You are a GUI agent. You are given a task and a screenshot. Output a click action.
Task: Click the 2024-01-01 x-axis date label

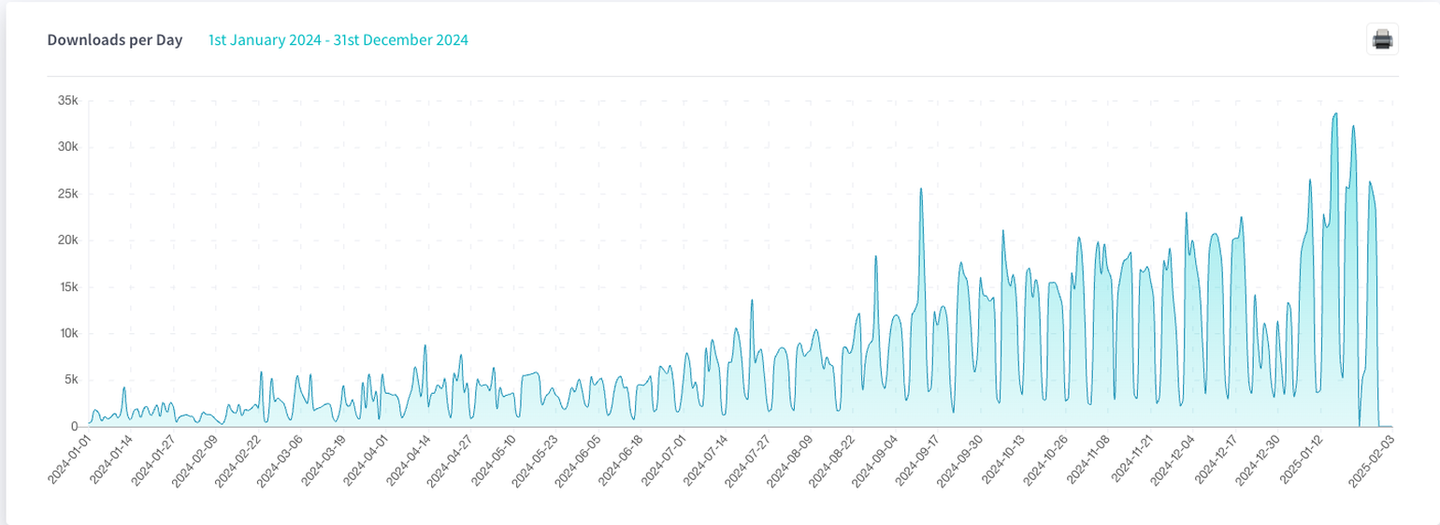72,460
